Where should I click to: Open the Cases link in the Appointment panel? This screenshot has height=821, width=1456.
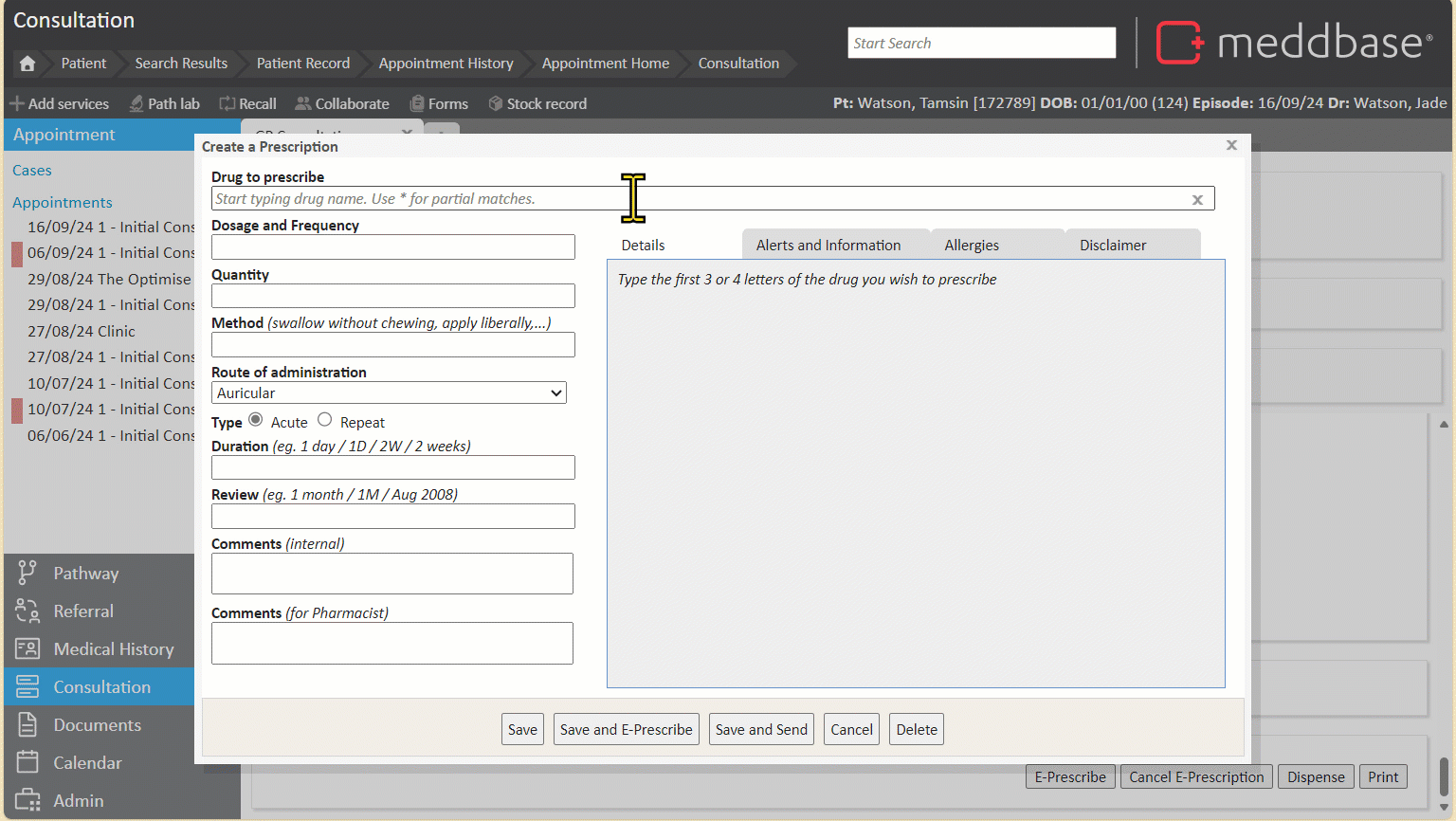32,171
